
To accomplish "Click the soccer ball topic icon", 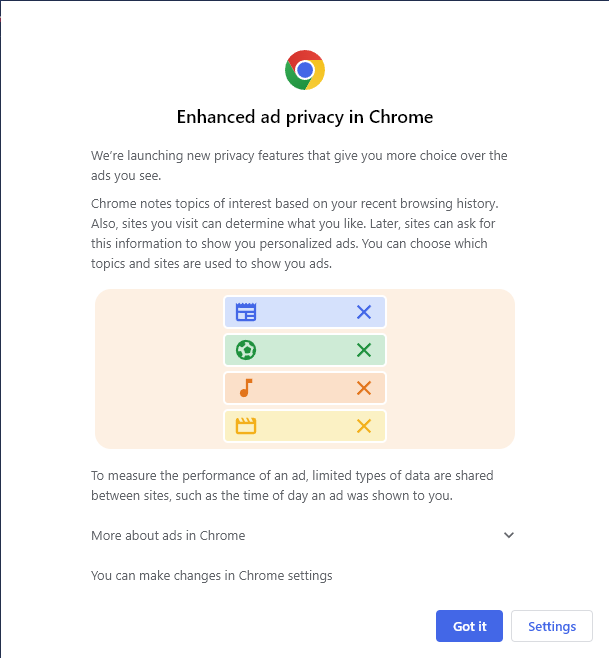I will pos(246,350).
